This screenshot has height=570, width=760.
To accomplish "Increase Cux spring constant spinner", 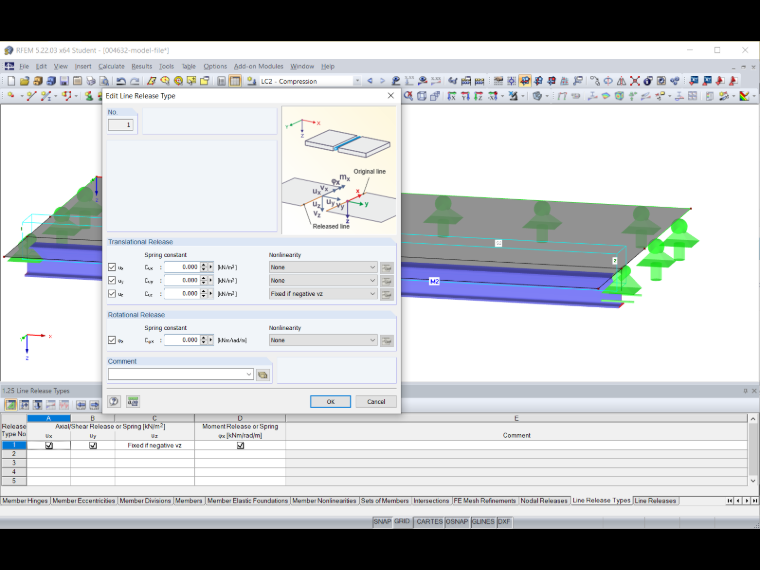I will [x=204, y=265].
